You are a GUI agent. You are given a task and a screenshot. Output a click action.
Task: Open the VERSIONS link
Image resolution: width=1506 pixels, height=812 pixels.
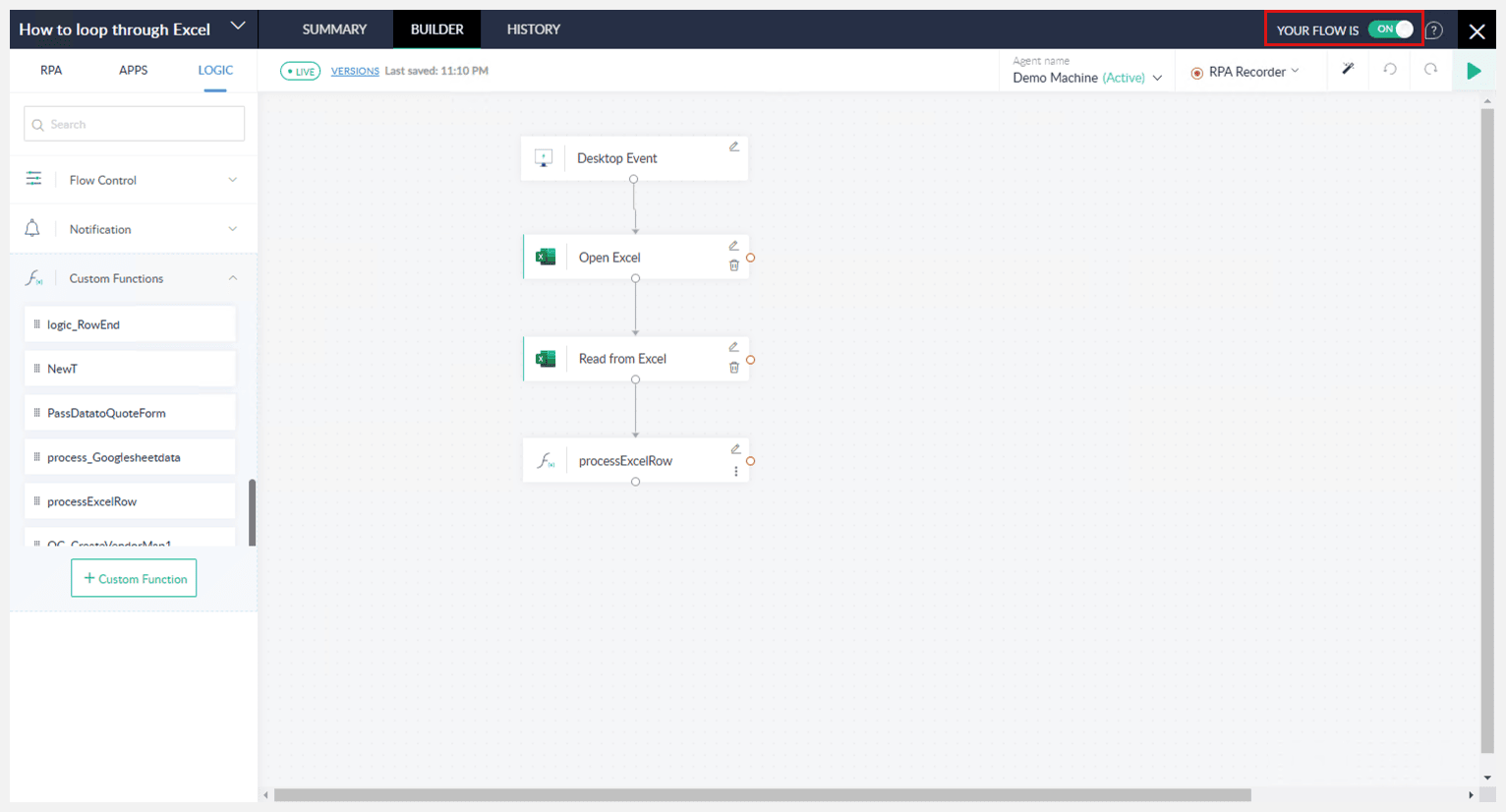coord(355,71)
